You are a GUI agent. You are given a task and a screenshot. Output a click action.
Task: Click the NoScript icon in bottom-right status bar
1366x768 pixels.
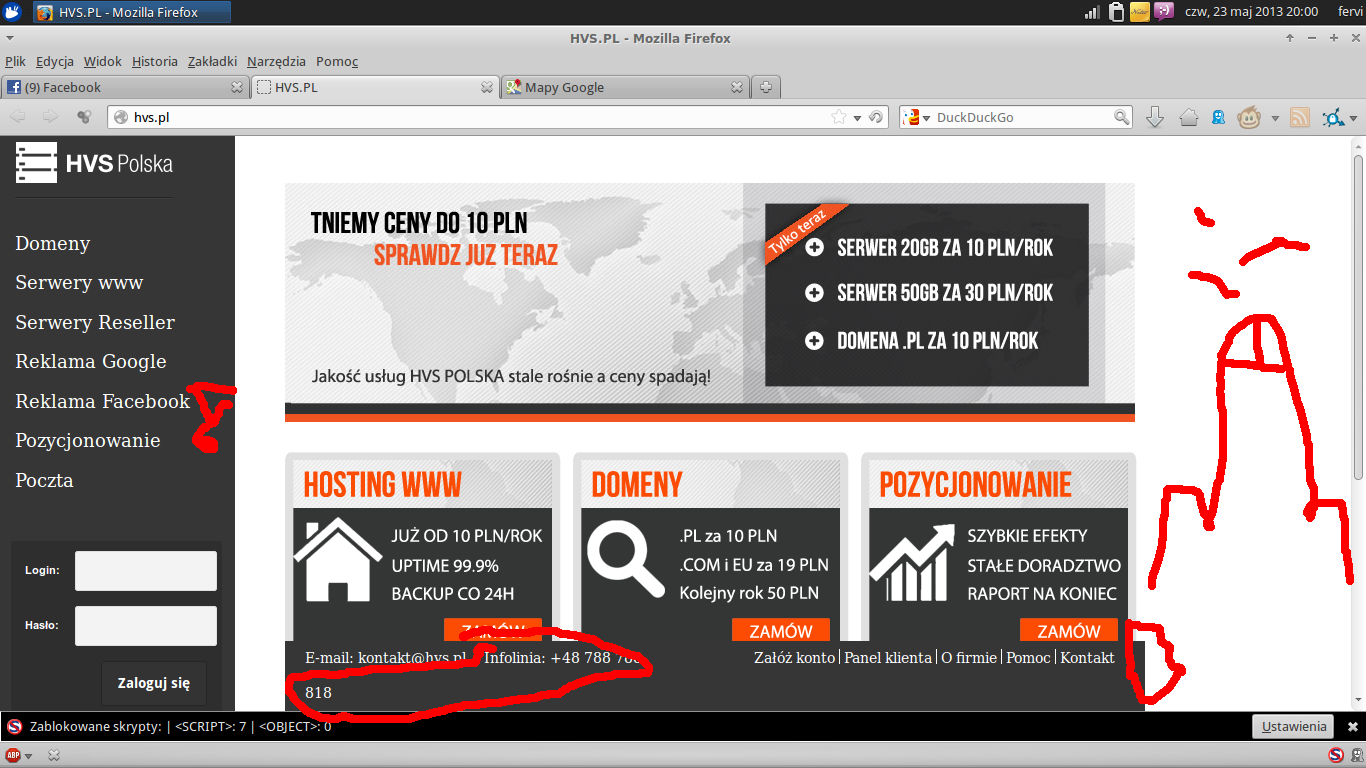[x=1336, y=755]
